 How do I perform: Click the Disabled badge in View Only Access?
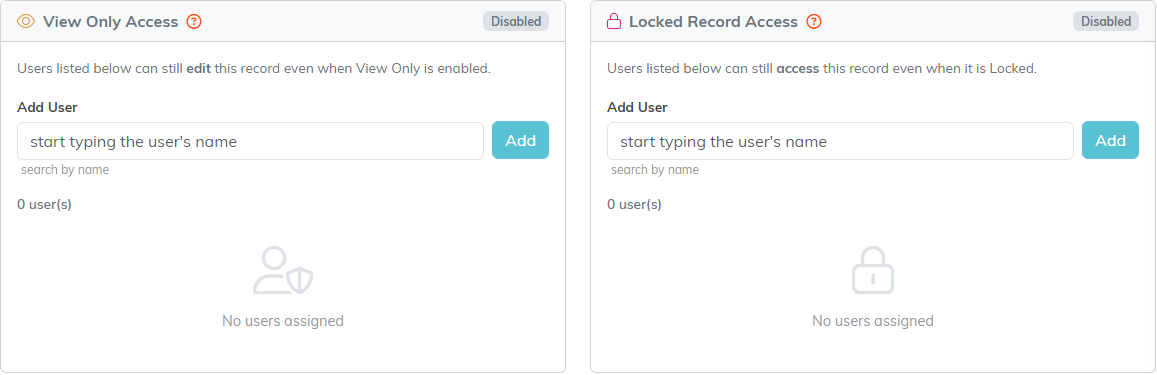pyautogui.click(x=516, y=21)
